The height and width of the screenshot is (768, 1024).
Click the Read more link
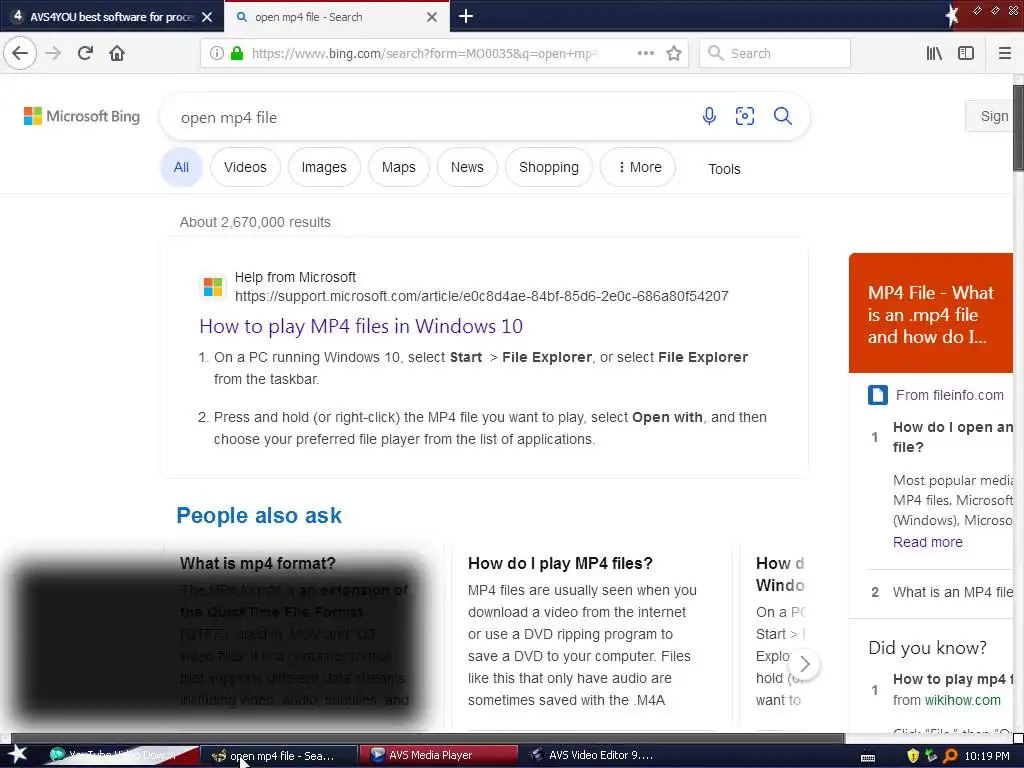927,542
